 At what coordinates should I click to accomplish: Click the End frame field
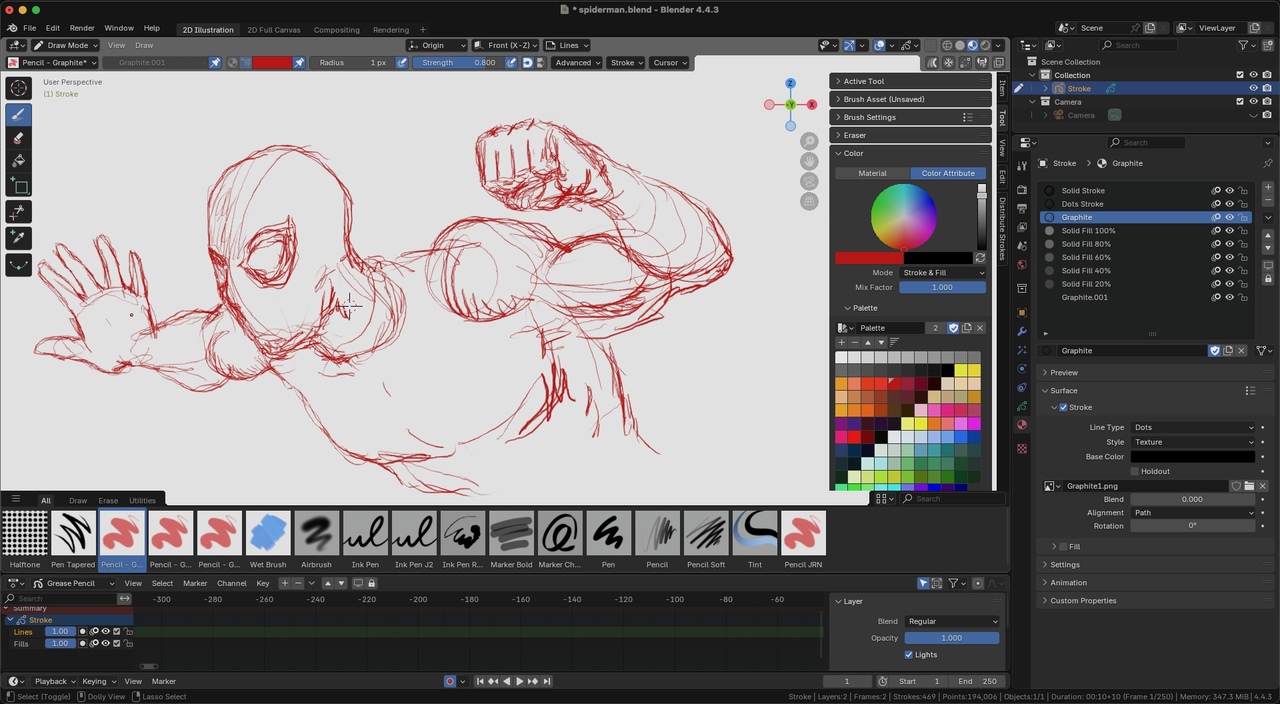(978, 681)
